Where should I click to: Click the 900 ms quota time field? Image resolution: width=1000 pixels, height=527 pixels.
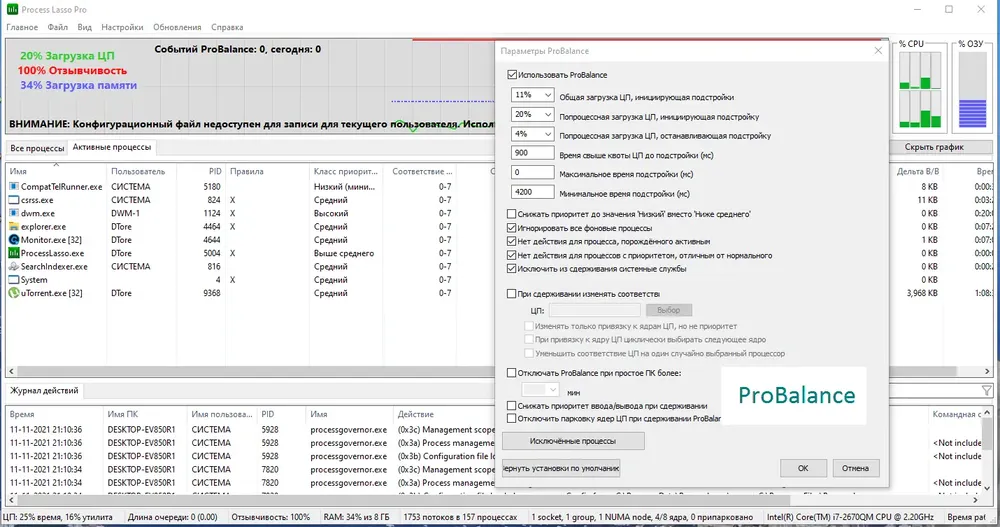click(x=532, y=153)
